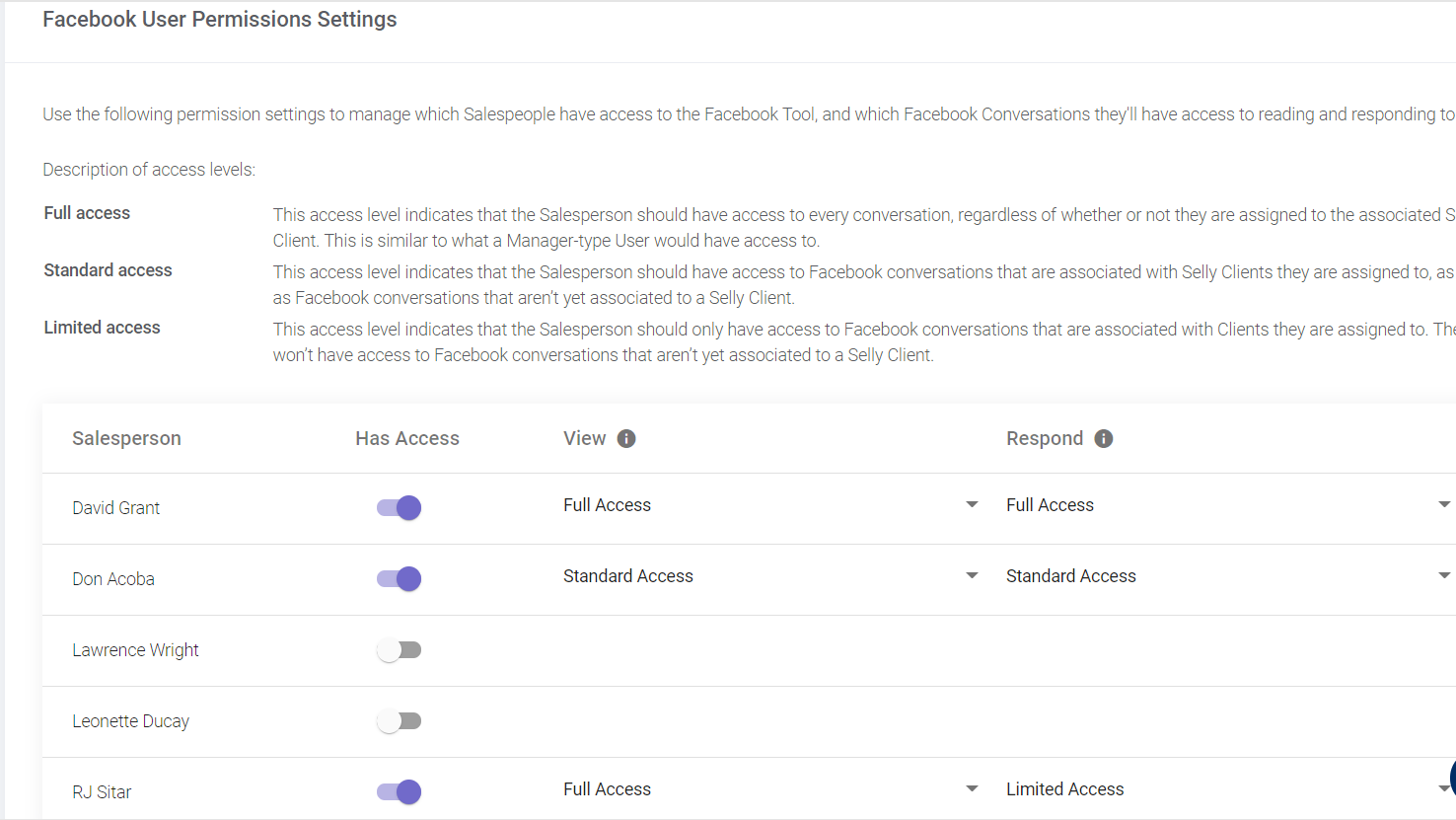Click the View column info icon
1456x820 pixels.
click(626, 439)
